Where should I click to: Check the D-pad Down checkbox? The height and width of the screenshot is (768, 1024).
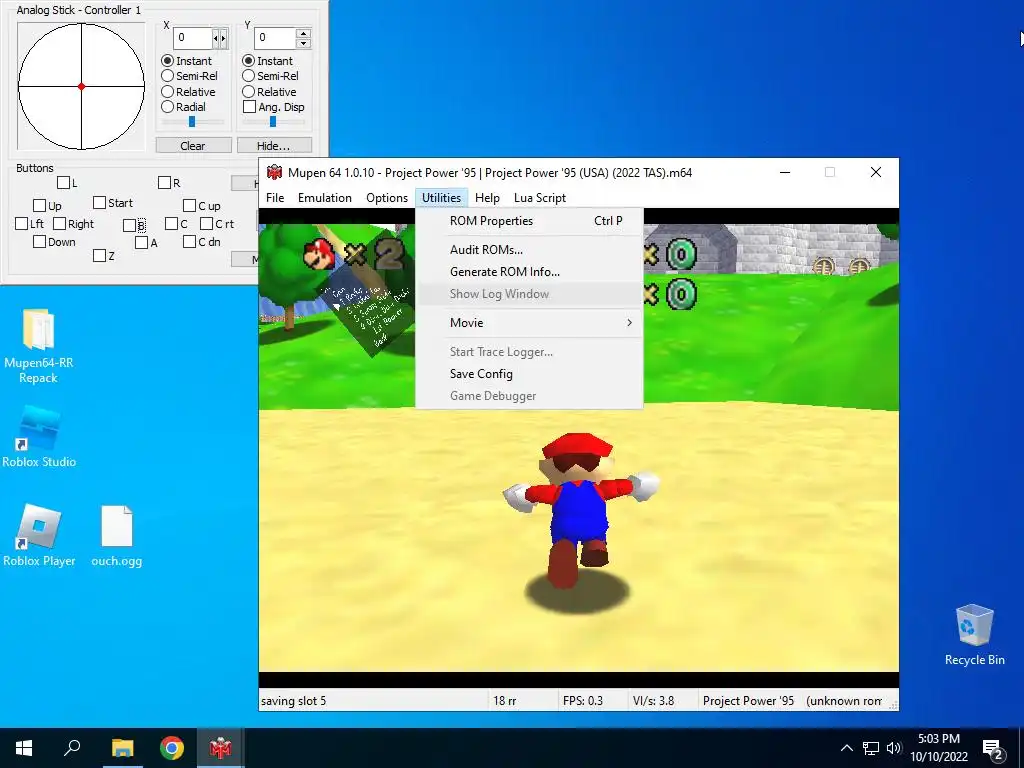pos(39,242)
